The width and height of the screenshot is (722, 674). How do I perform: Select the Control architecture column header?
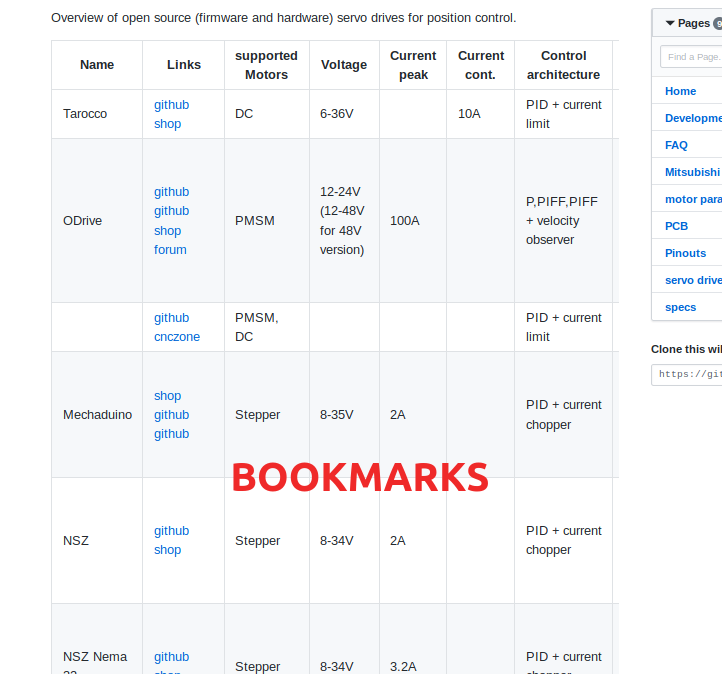point(564,65)
